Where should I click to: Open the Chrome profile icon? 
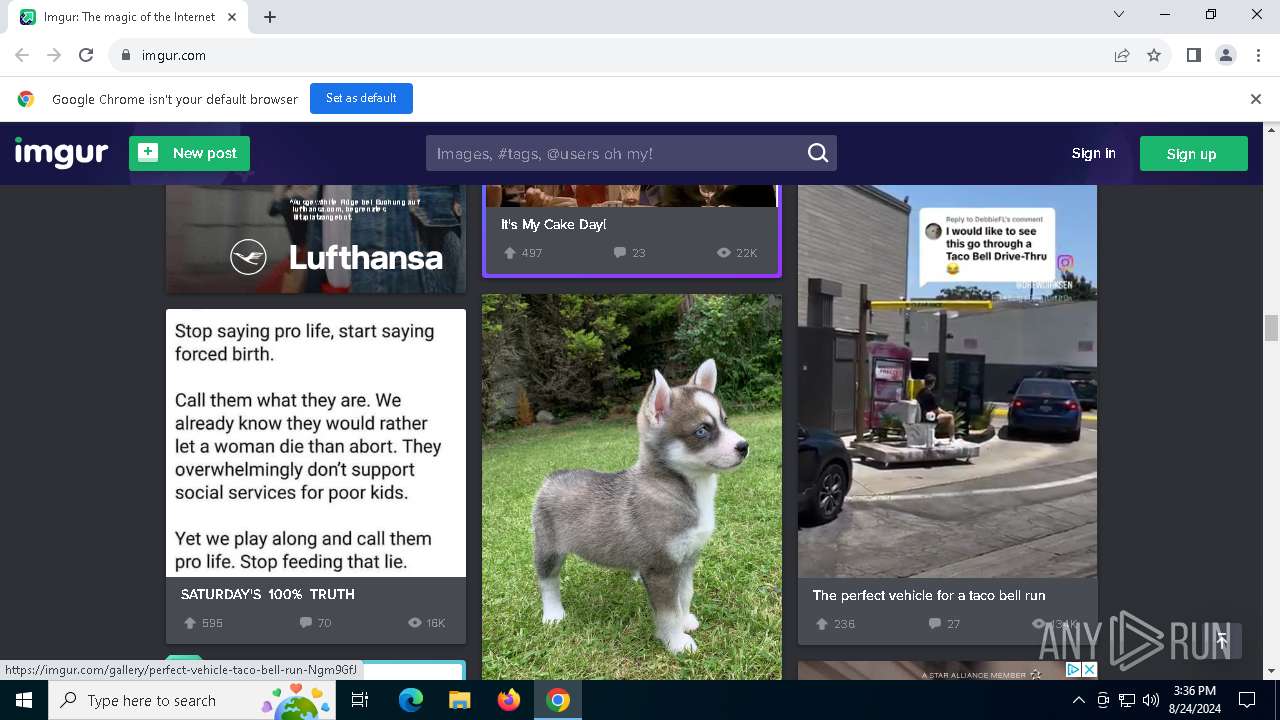point(1226,55)
